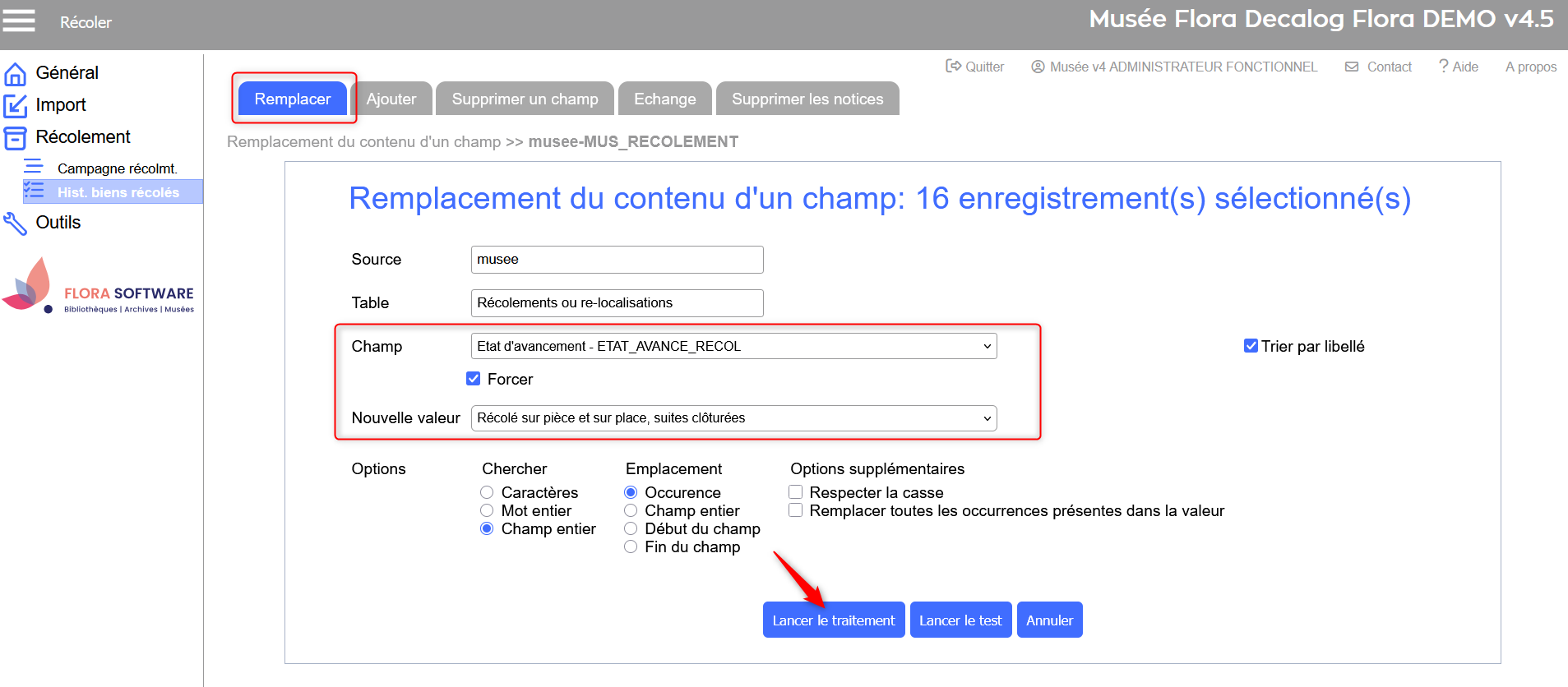The height and width of the screenshot is (687, 1568).
Task: Switch to the Remplacer tab
Action: 293,99
